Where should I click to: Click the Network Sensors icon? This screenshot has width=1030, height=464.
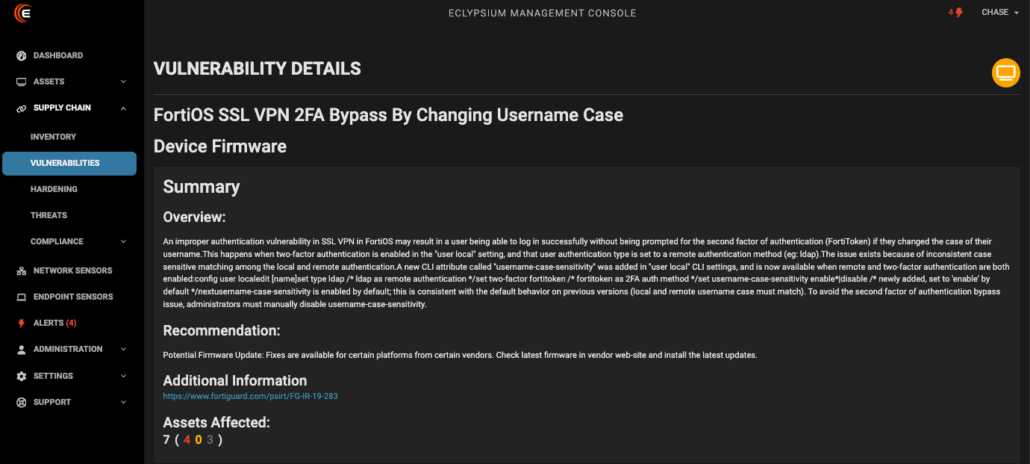click(22, 271)
